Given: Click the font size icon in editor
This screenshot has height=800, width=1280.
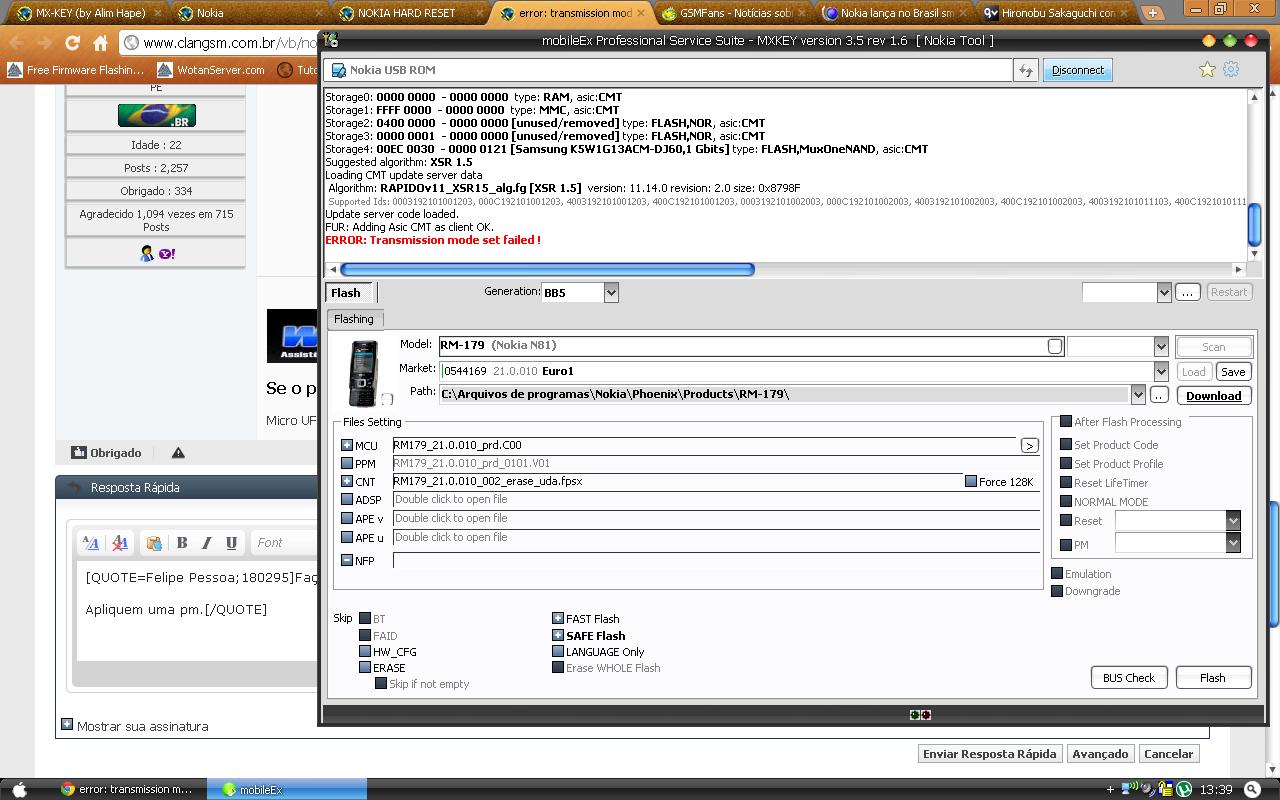Looking at the screenshot, I should click(91, 543).
